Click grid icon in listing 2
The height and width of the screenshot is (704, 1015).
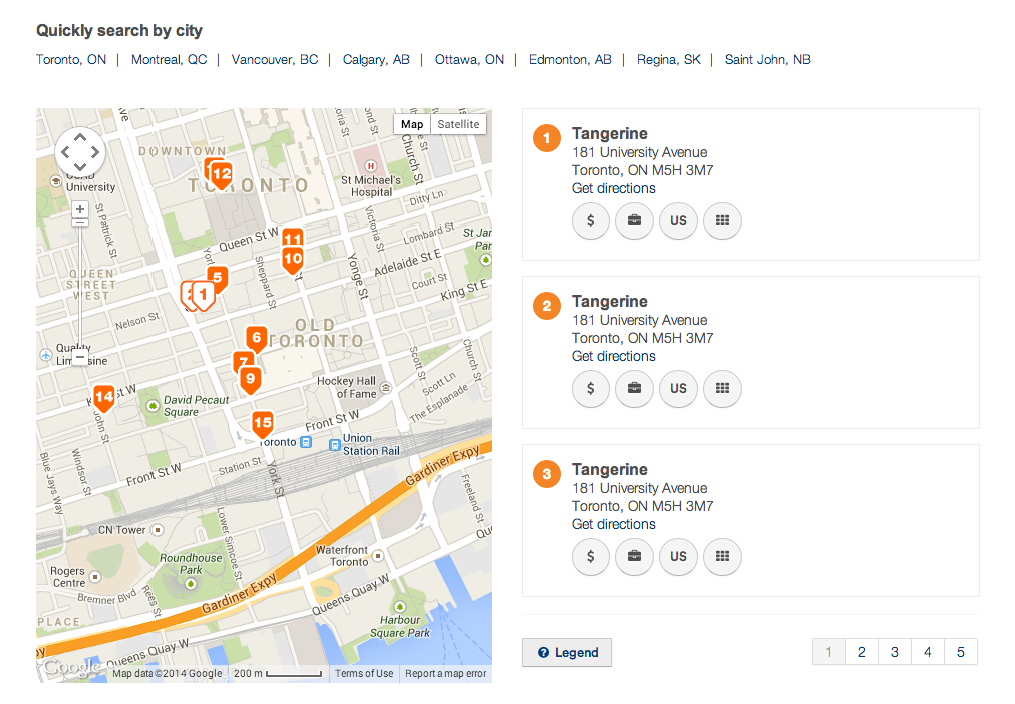pos(722,389)
